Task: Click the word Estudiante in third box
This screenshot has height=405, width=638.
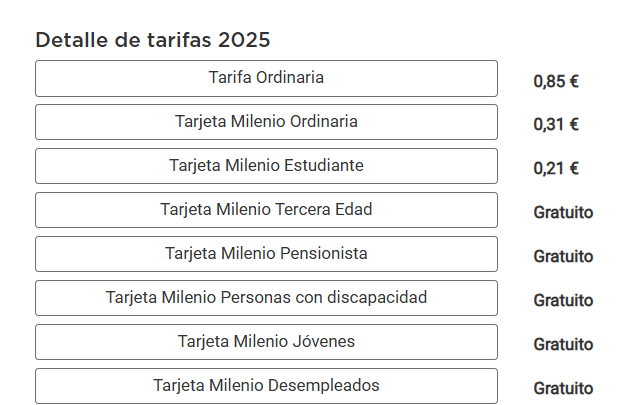Action: pos(323,166)
